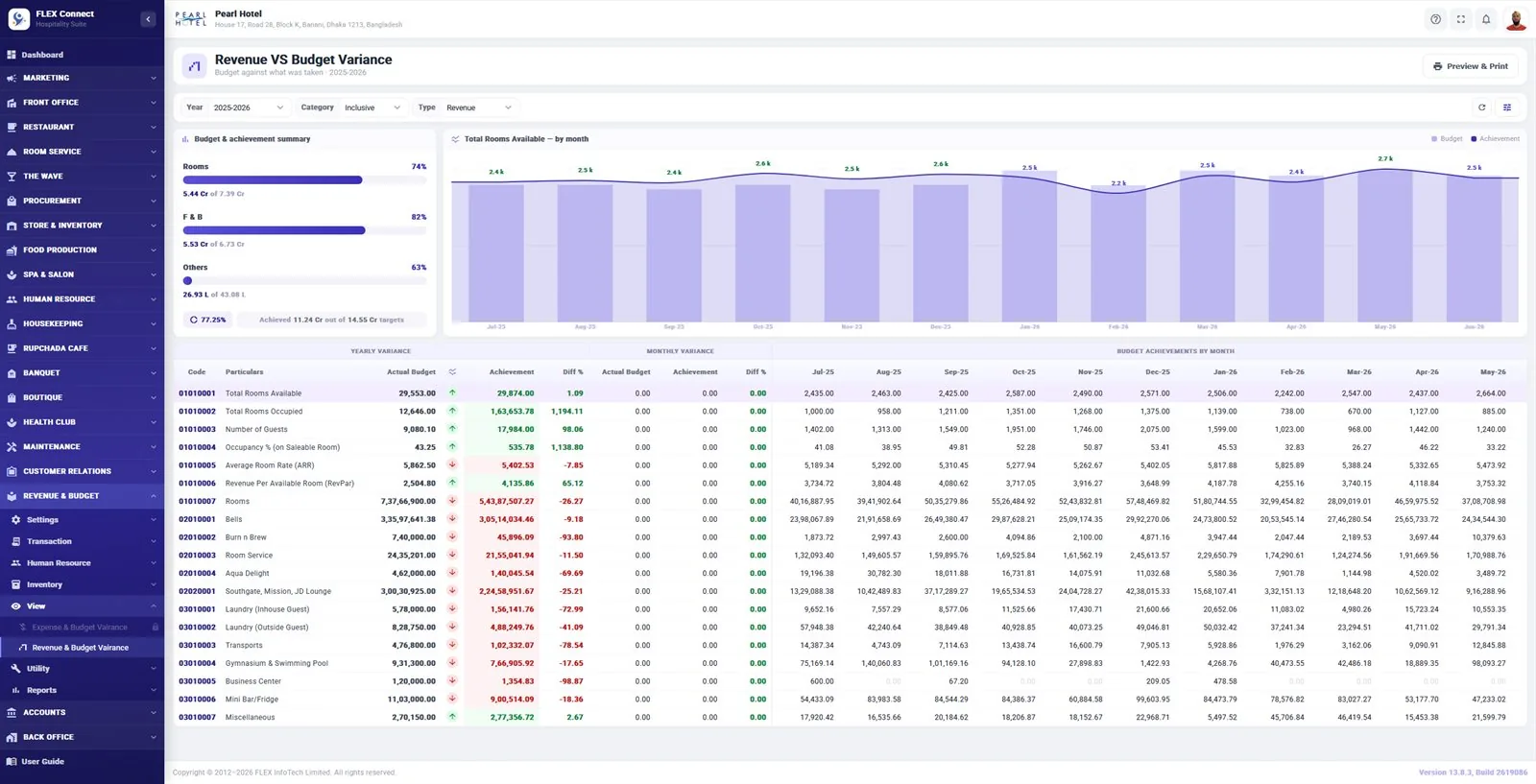This screenshot has height=784, width=1536.
Task: Collapse the sidebar with the arrow button
Action: point(148,19)
